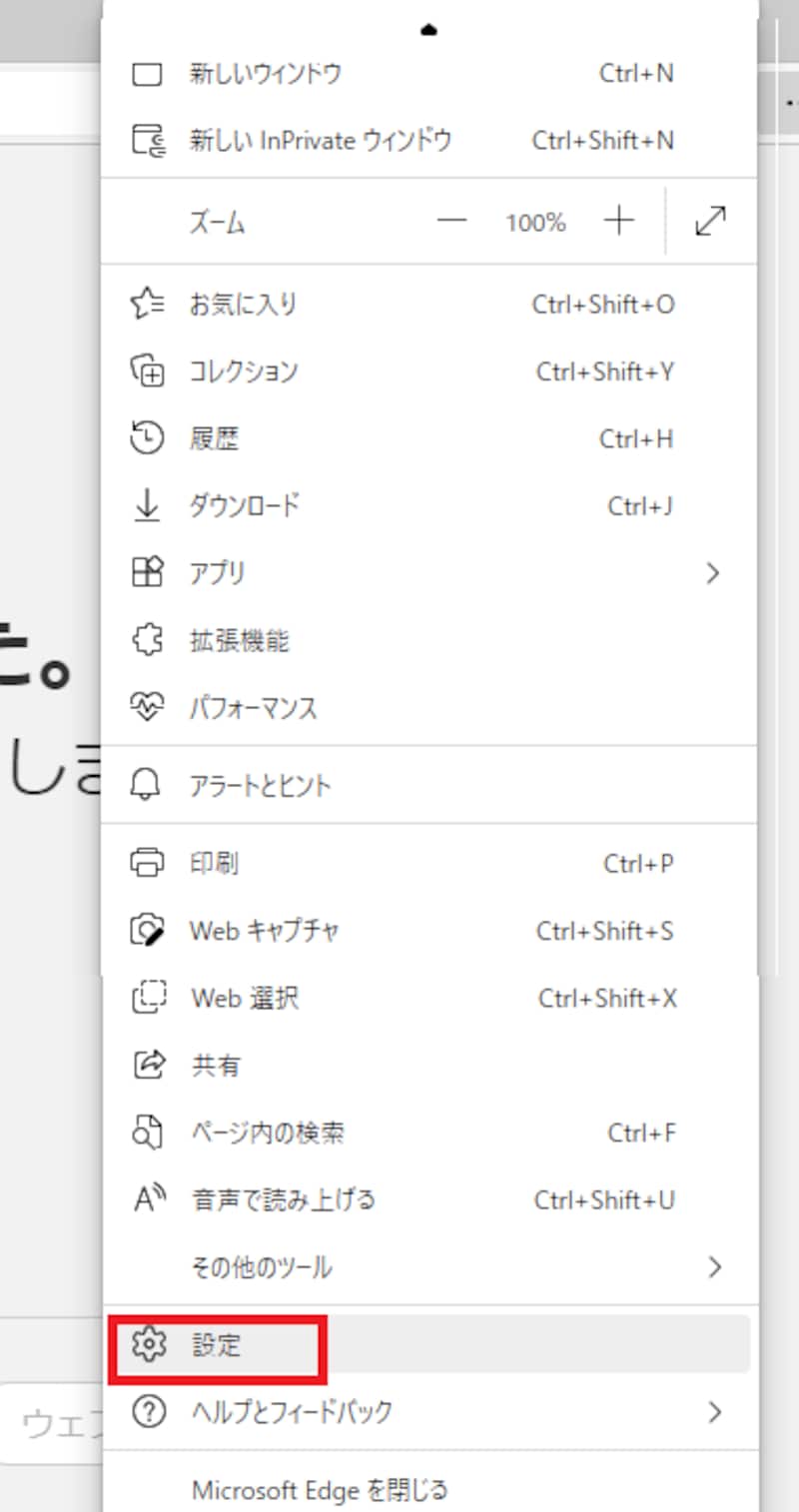Screen dimensions: 799x1512
Task: Expand the アプリ submenu arrow
Action: click(712, 573)
